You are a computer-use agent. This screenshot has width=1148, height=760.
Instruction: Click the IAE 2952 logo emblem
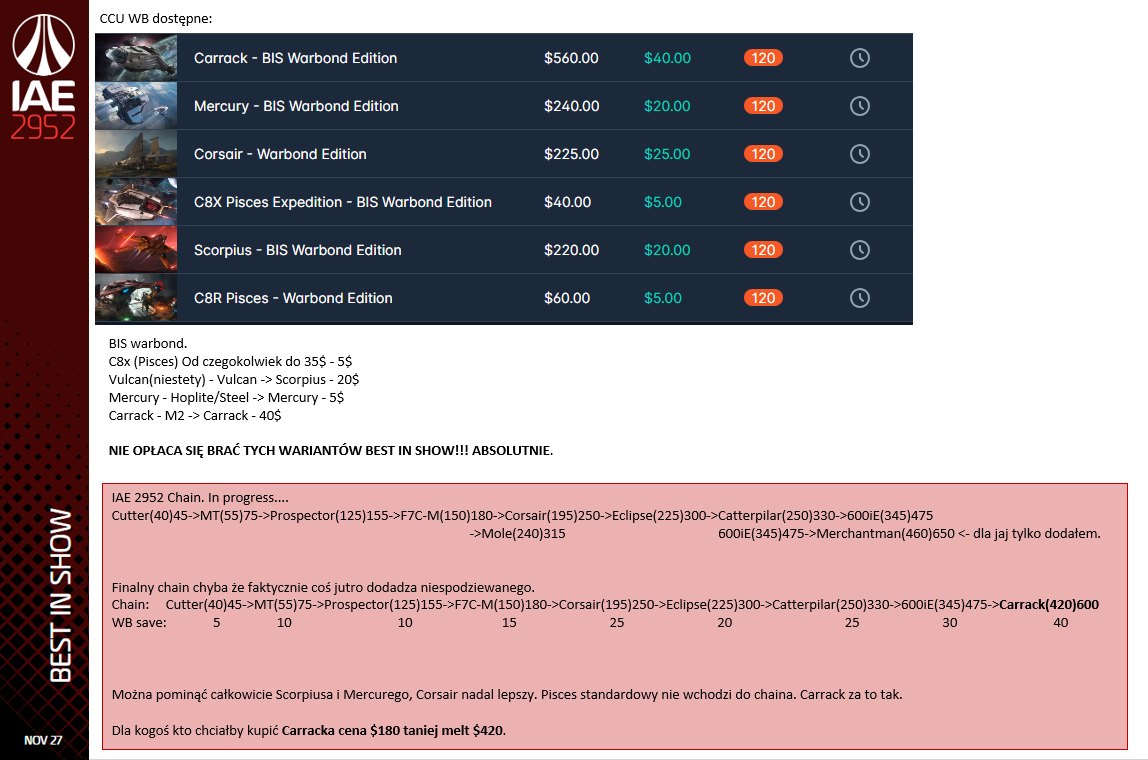click(43, 76)
